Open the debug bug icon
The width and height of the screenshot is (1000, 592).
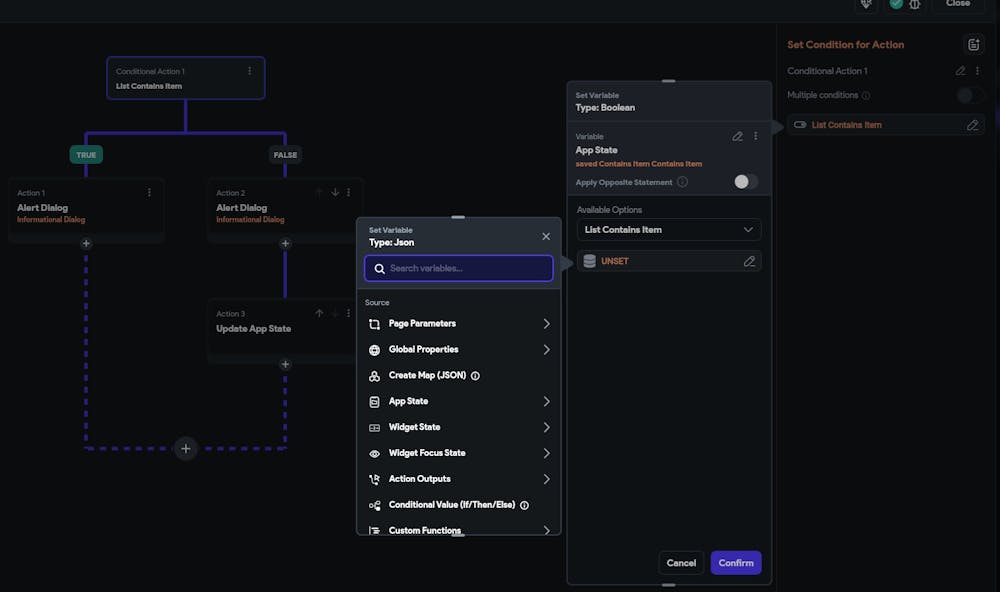915,4
